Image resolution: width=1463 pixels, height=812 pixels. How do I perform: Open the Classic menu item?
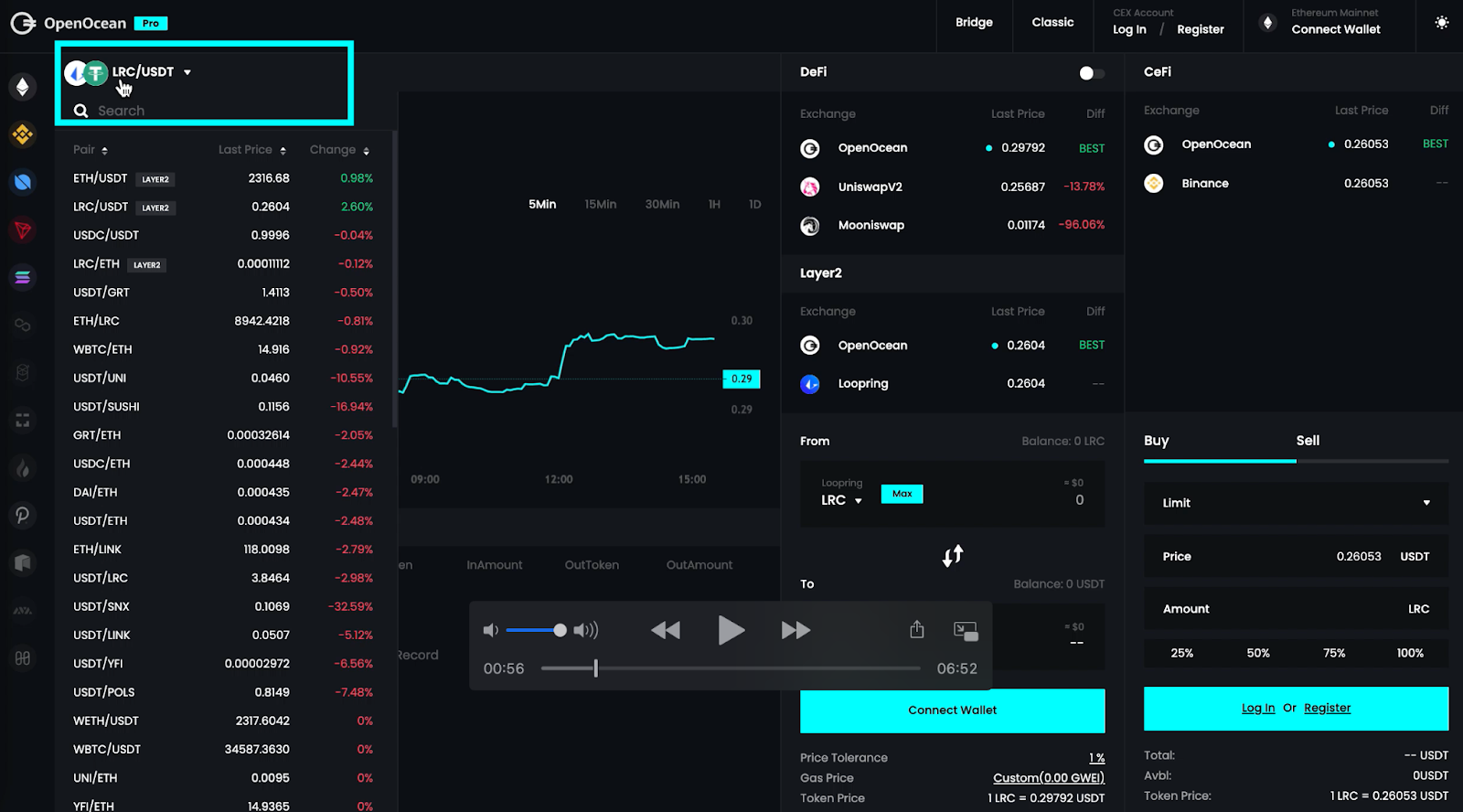(1052, 23)
